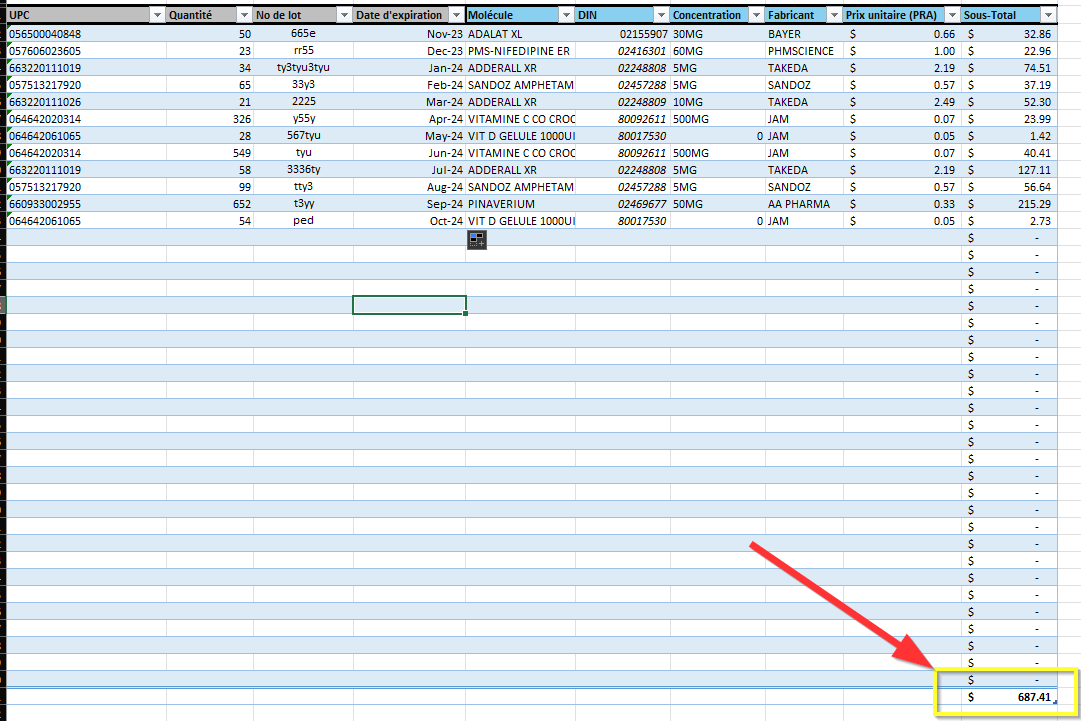Image resolution: width=1081 pixels, height=721 pixels.
Task: Select the AA PHARMA manufacturer cell
Action: coord(804,204)
